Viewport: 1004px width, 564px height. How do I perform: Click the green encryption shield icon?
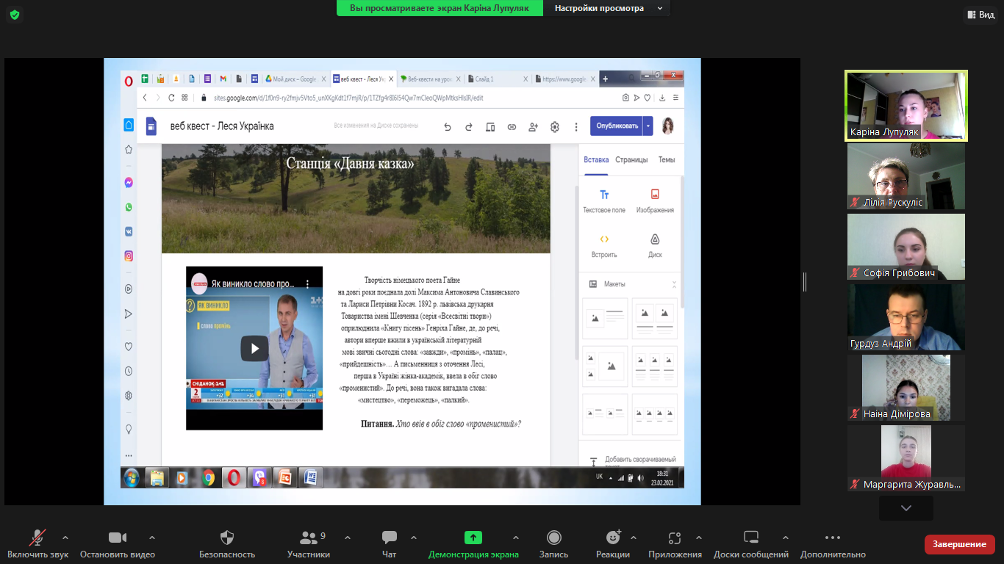(x=14, y=15)
